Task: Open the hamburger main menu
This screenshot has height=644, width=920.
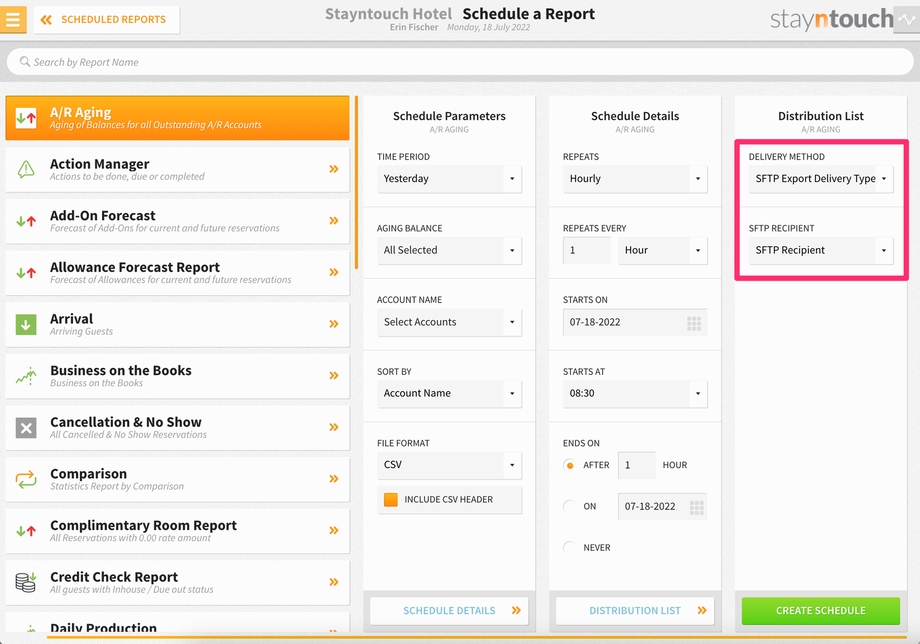Action: click(13, 19)
